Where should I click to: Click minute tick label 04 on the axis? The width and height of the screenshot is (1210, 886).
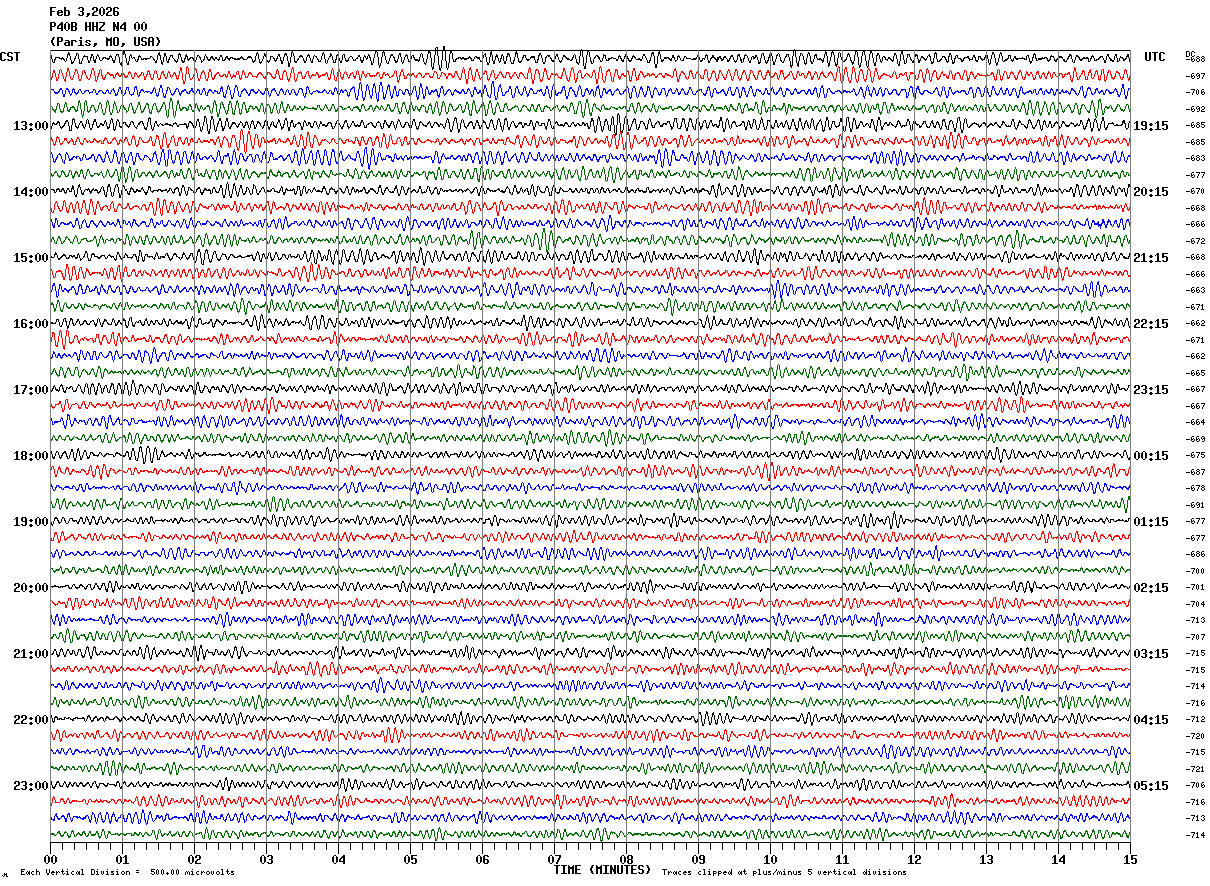[338, 859]
